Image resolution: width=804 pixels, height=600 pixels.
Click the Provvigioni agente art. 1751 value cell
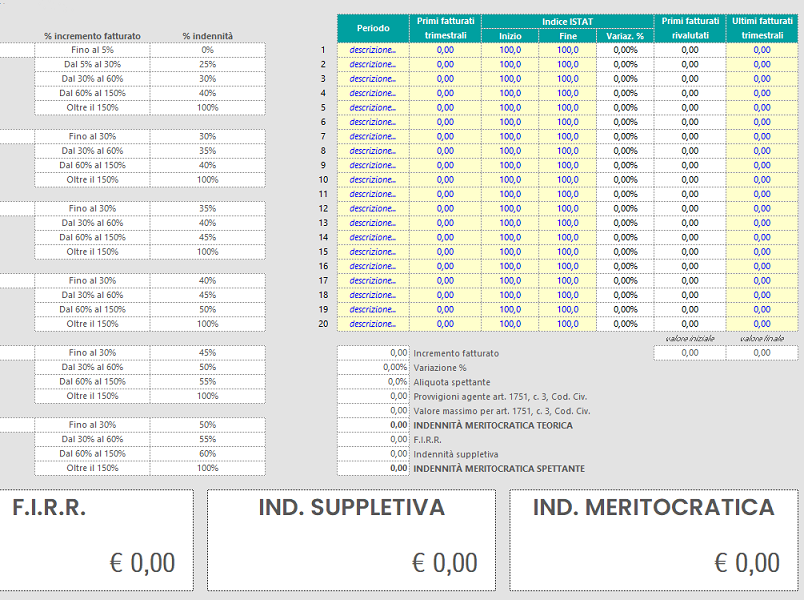(373, 396)
